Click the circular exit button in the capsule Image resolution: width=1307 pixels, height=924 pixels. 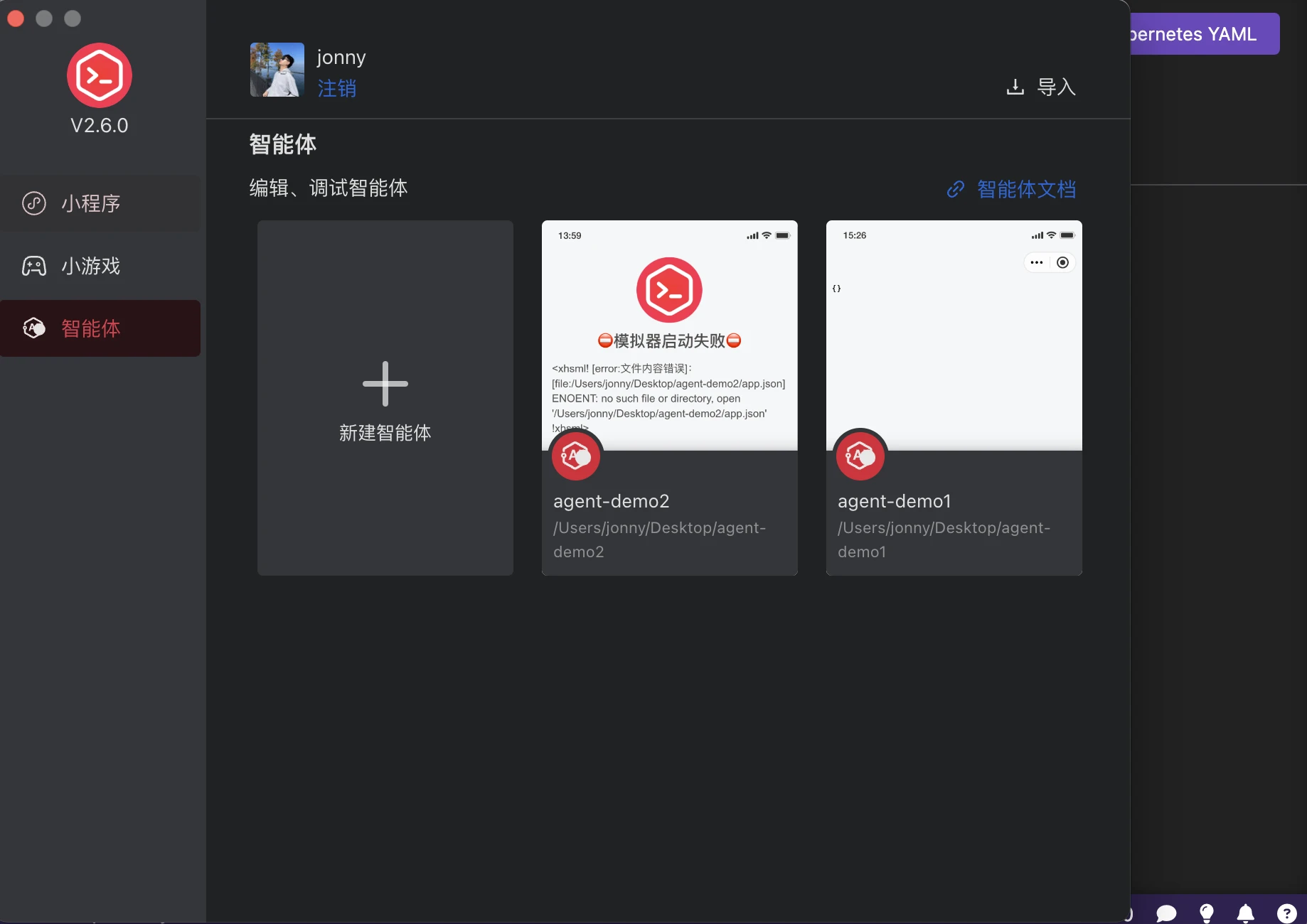point(1063,262)
